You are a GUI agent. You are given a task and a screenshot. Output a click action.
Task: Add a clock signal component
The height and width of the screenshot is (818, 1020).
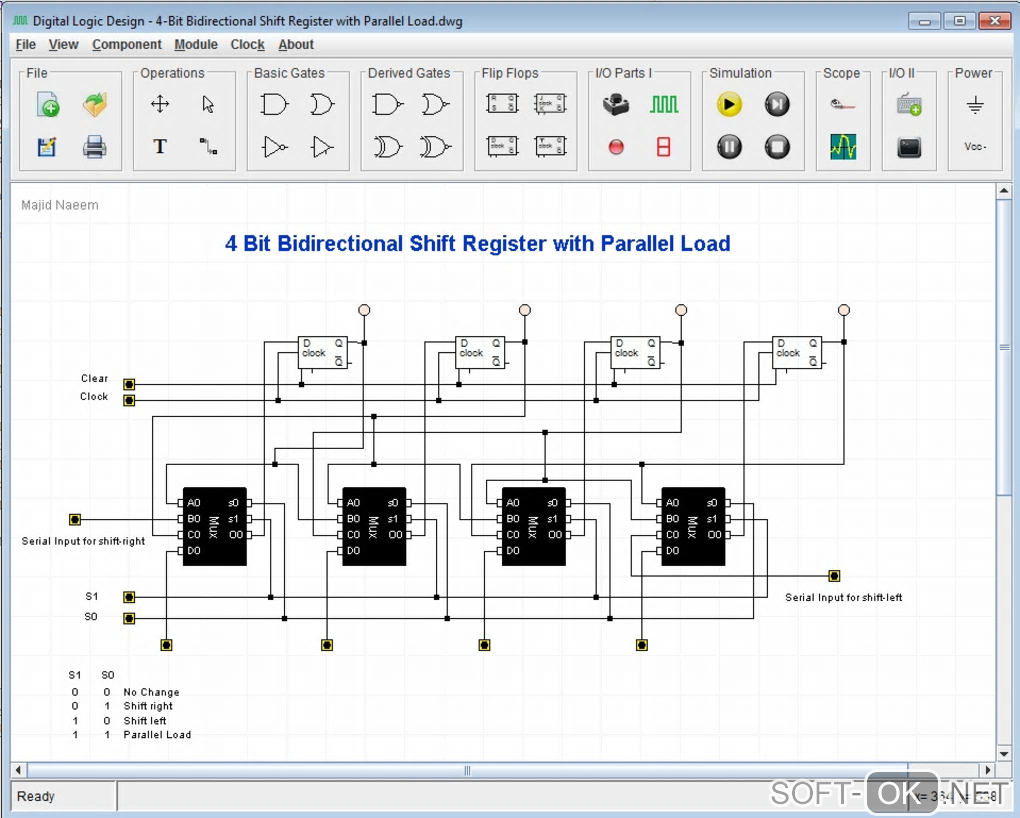click(664, 104)
